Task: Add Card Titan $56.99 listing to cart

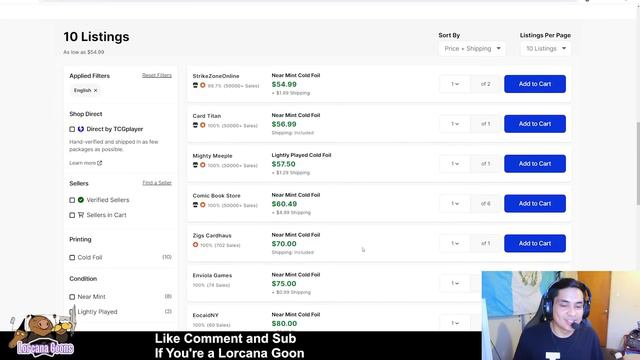Action: [535, 124]
